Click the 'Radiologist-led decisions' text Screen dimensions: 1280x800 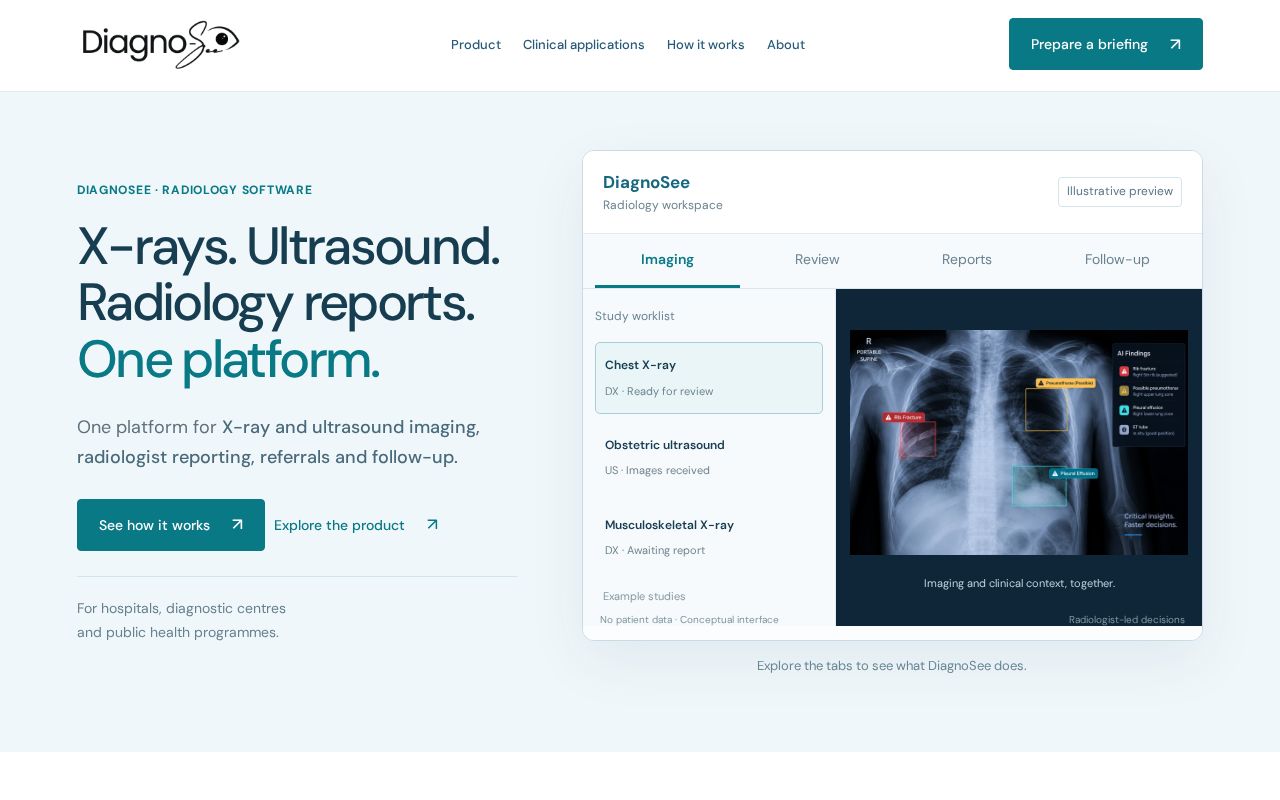pos(1127,620)
